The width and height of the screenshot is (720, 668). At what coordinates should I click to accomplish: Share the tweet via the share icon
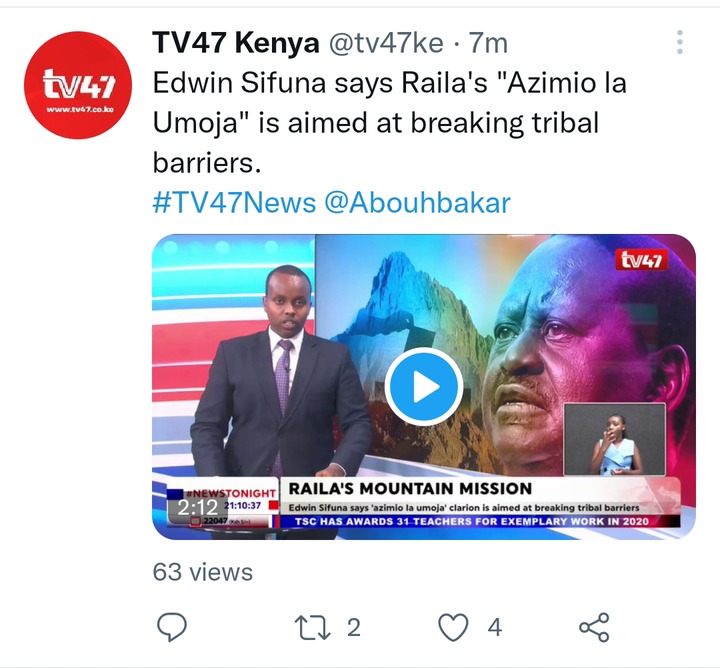[x=594, y=627]
